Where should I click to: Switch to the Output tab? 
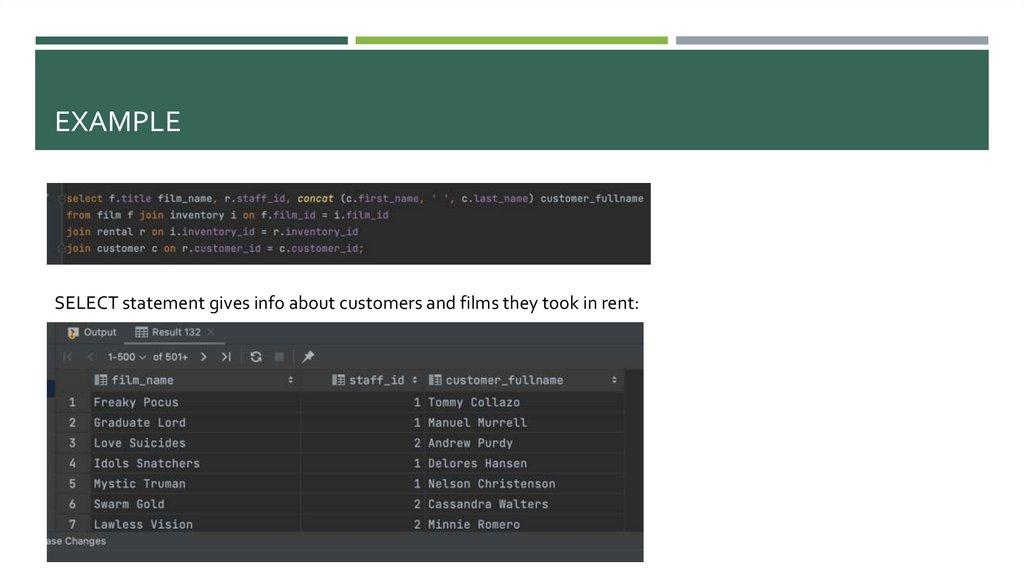coord(99,332)
